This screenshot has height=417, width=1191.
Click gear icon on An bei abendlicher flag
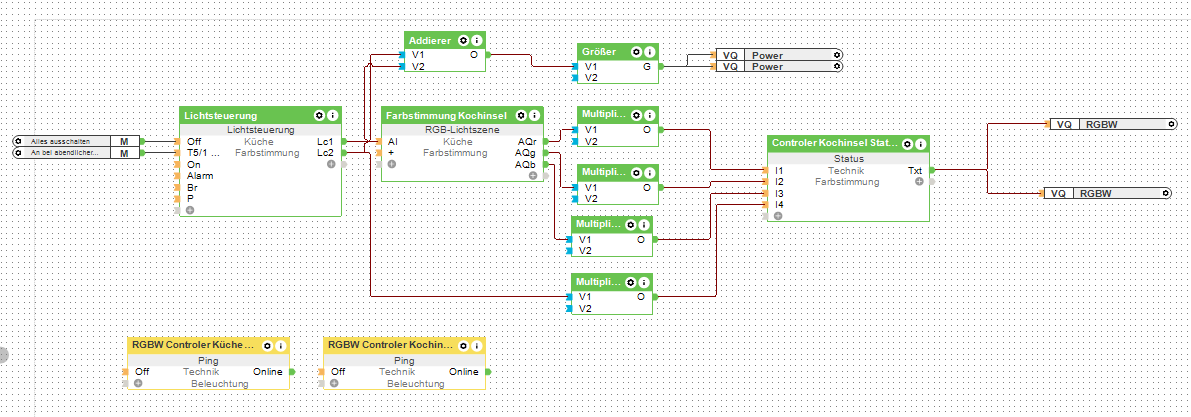tap(20, 153)
